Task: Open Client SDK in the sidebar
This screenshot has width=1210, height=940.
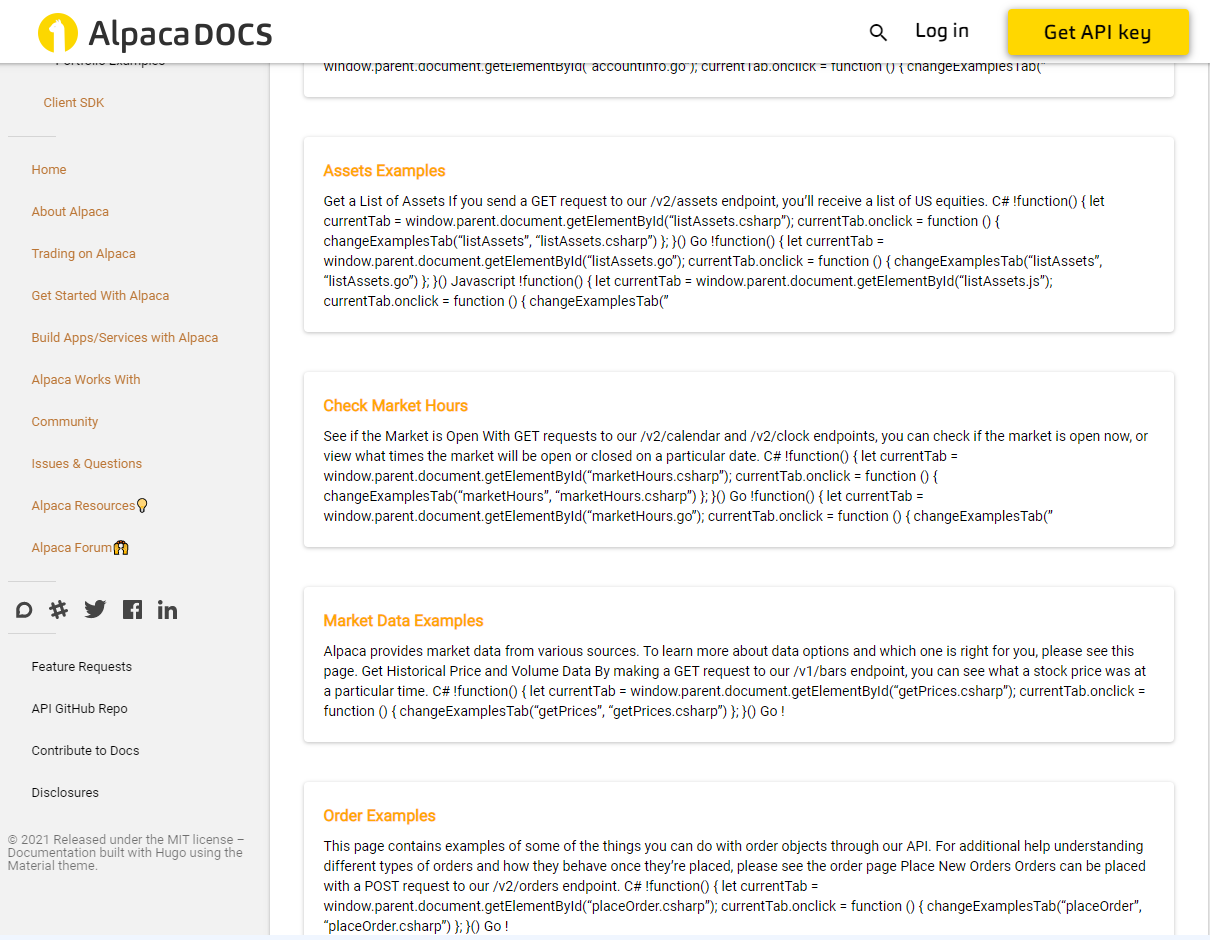Action: 74,103
